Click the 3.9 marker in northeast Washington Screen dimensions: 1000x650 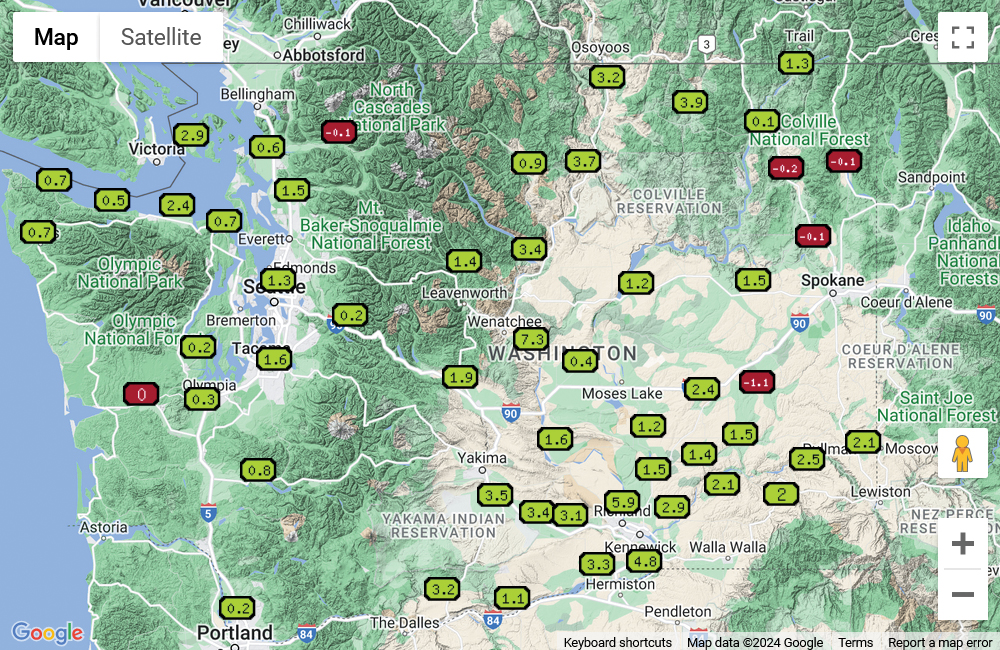coord(690,102)
